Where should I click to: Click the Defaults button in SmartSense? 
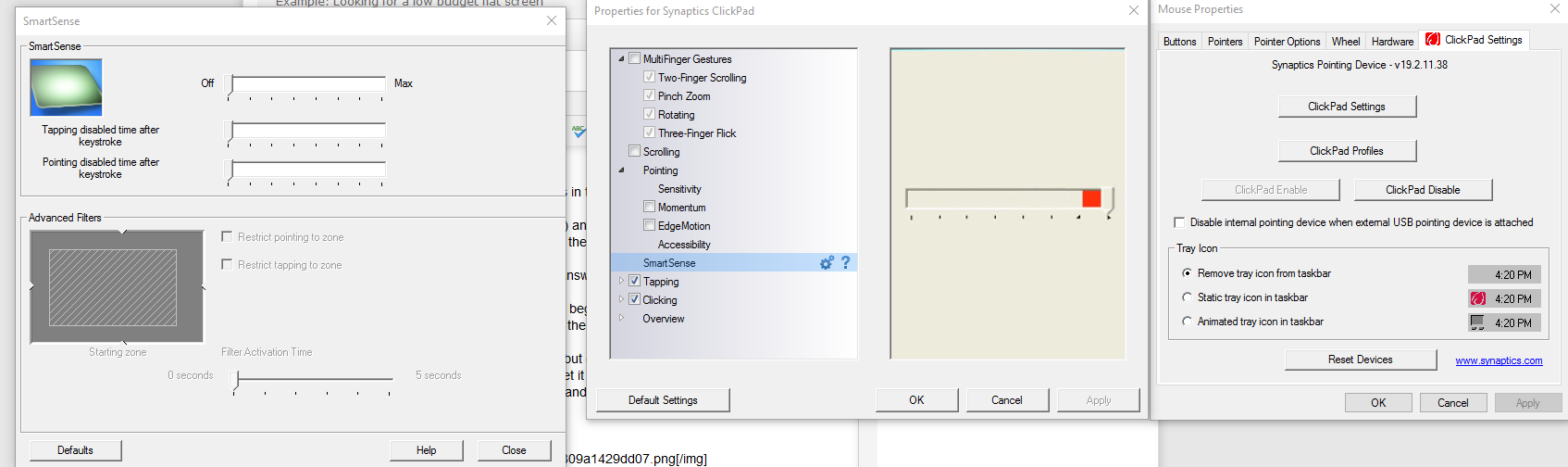pos(76,450)
